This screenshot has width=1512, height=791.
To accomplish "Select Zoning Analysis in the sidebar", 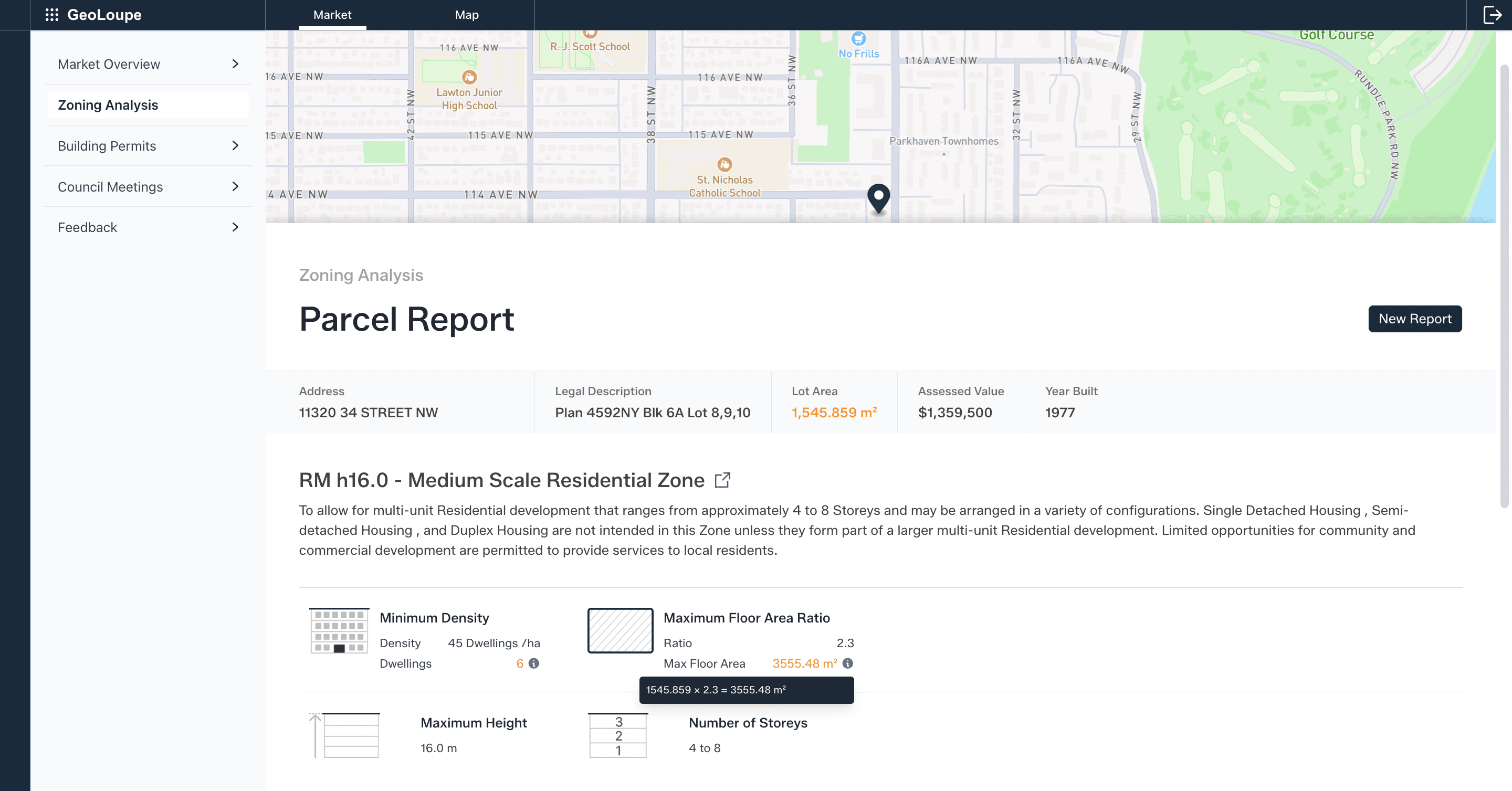I will pyautogui.click(x=148, y=104).
